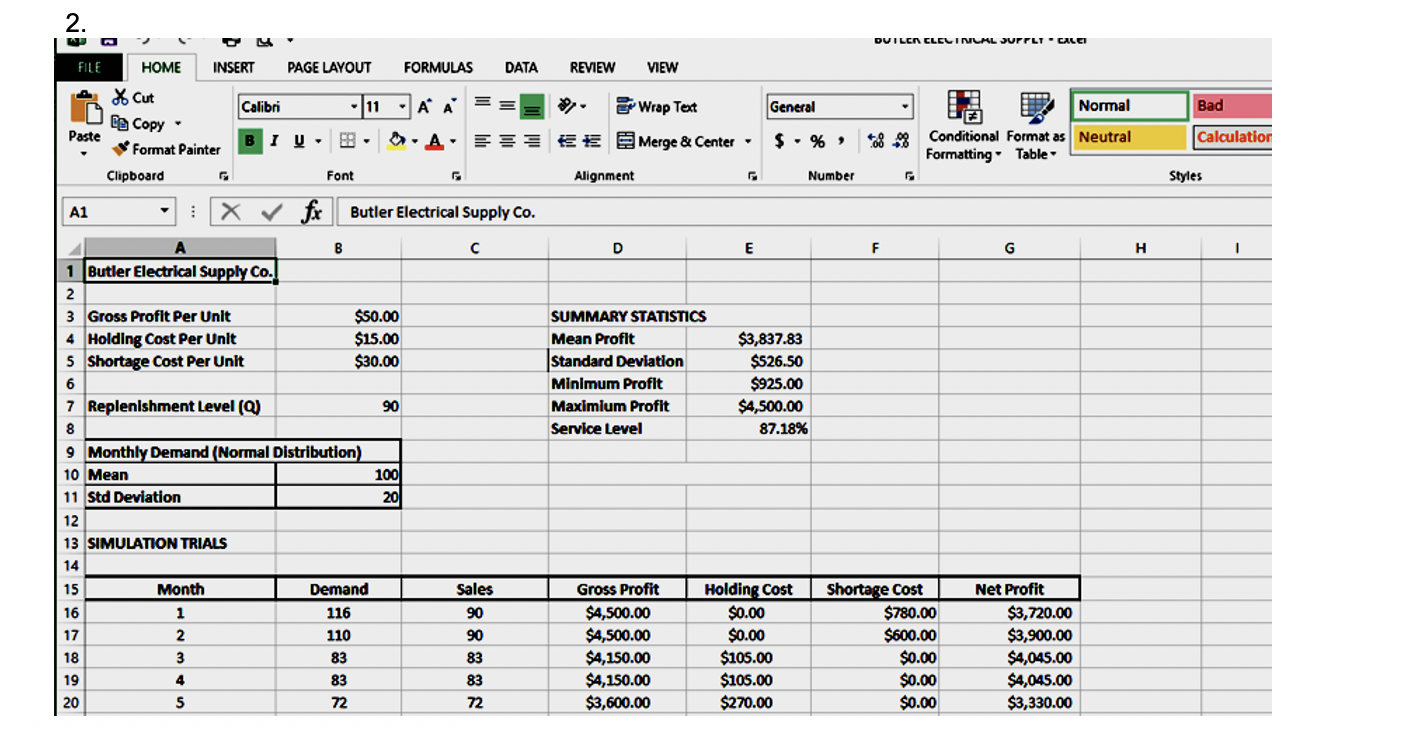Apply the Bad cell style
The image size is (1404, 734).
(1232, 106)
